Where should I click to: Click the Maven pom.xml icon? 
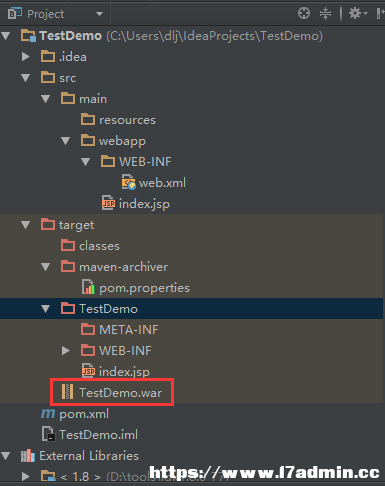pyautogui.click(x=48, y=414)
